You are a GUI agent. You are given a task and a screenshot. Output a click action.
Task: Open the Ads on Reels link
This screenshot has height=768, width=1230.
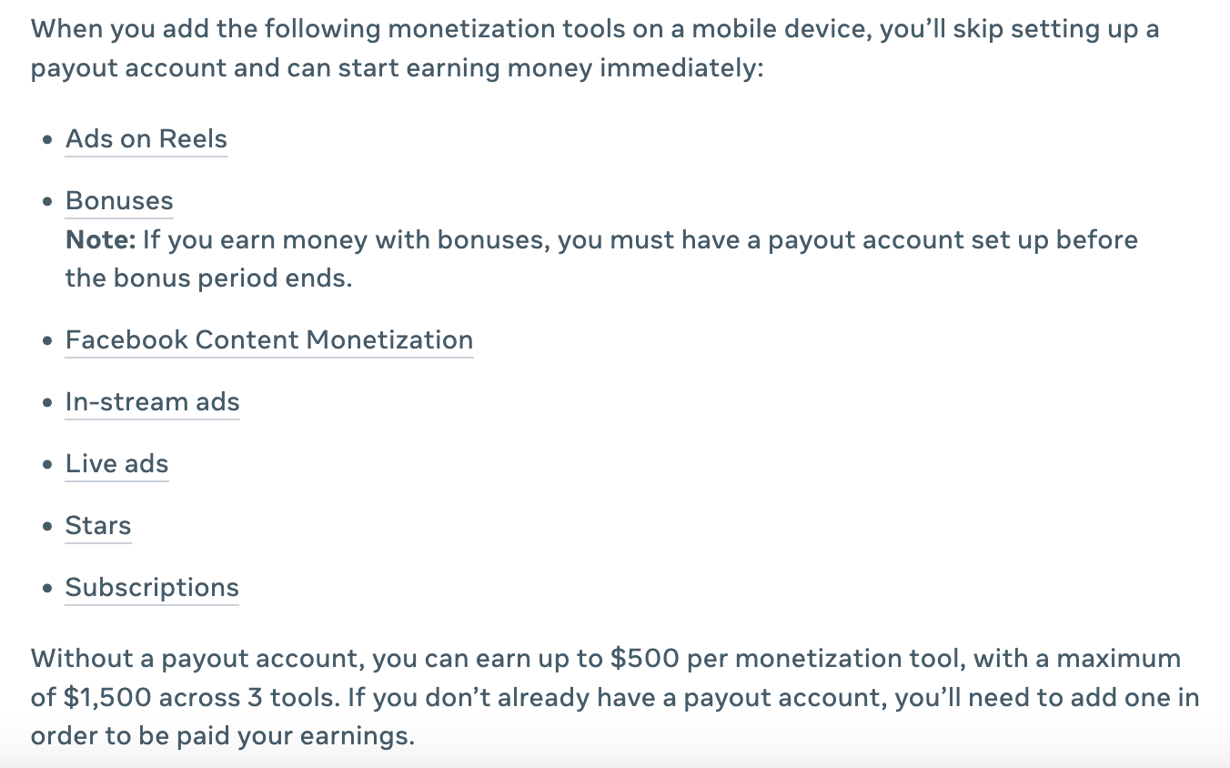(146, 139)
